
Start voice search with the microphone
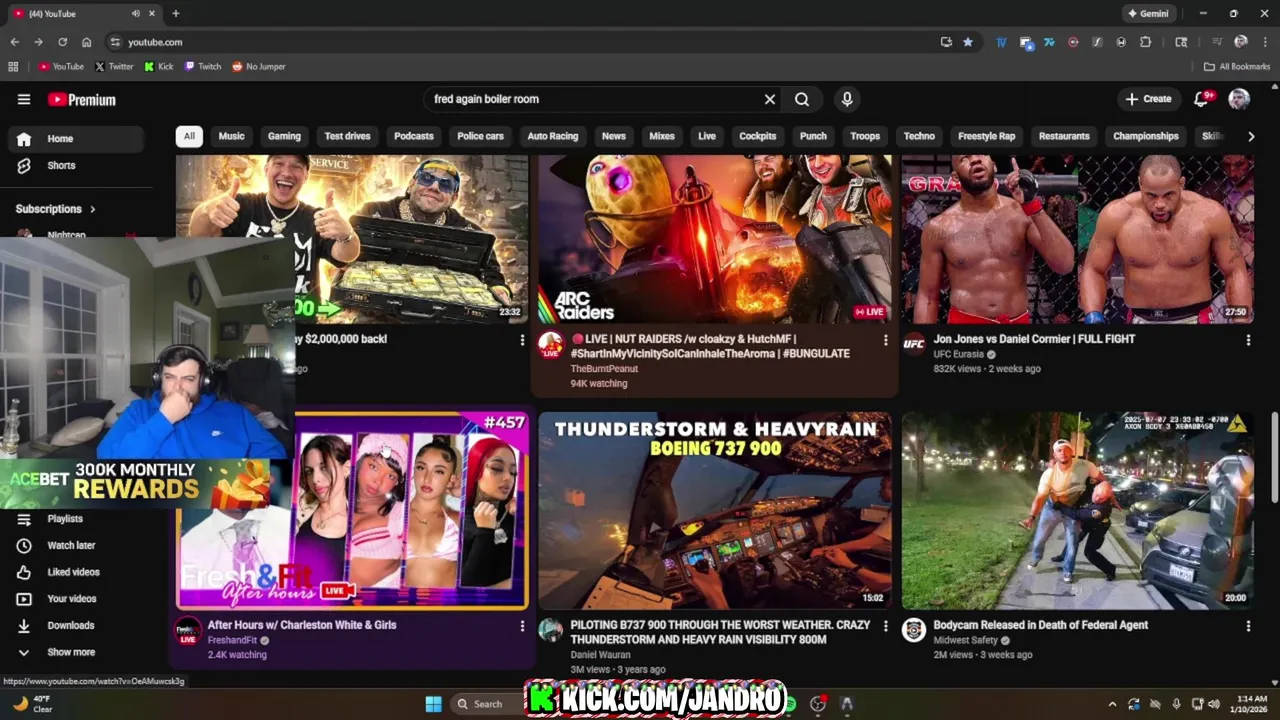(847, 99)
